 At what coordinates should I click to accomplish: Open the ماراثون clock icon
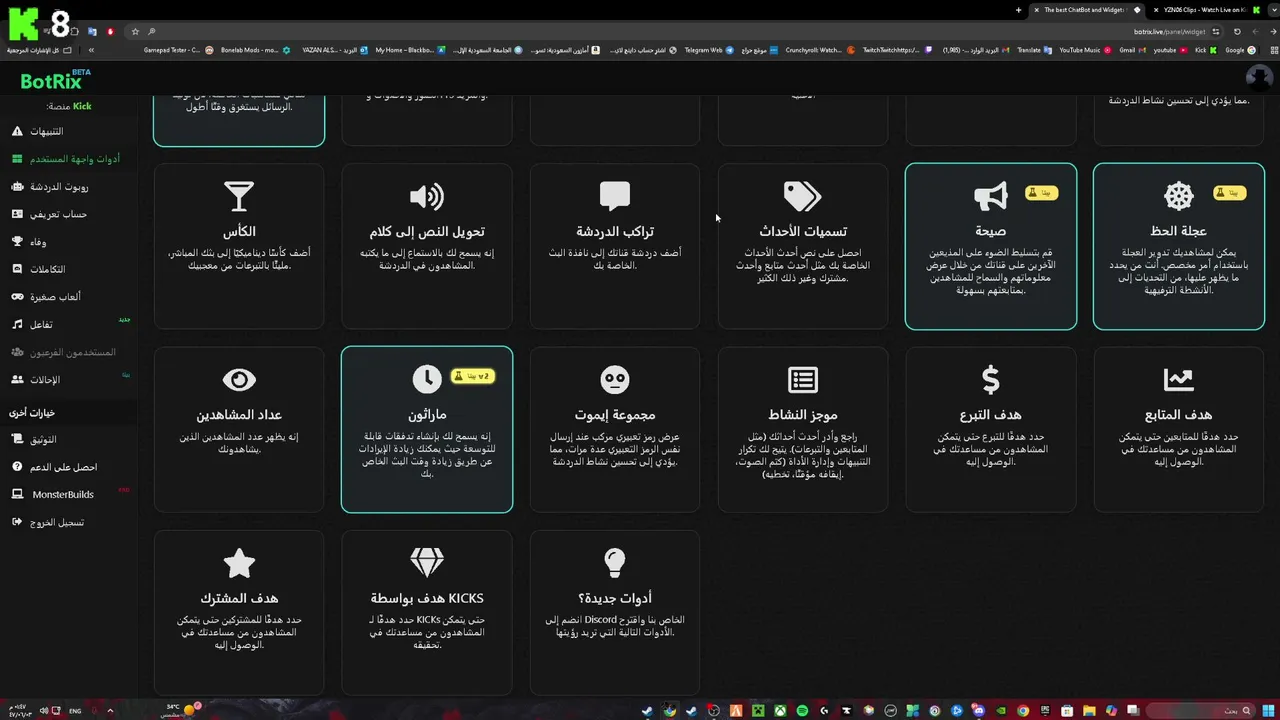(x=427, y=379)
